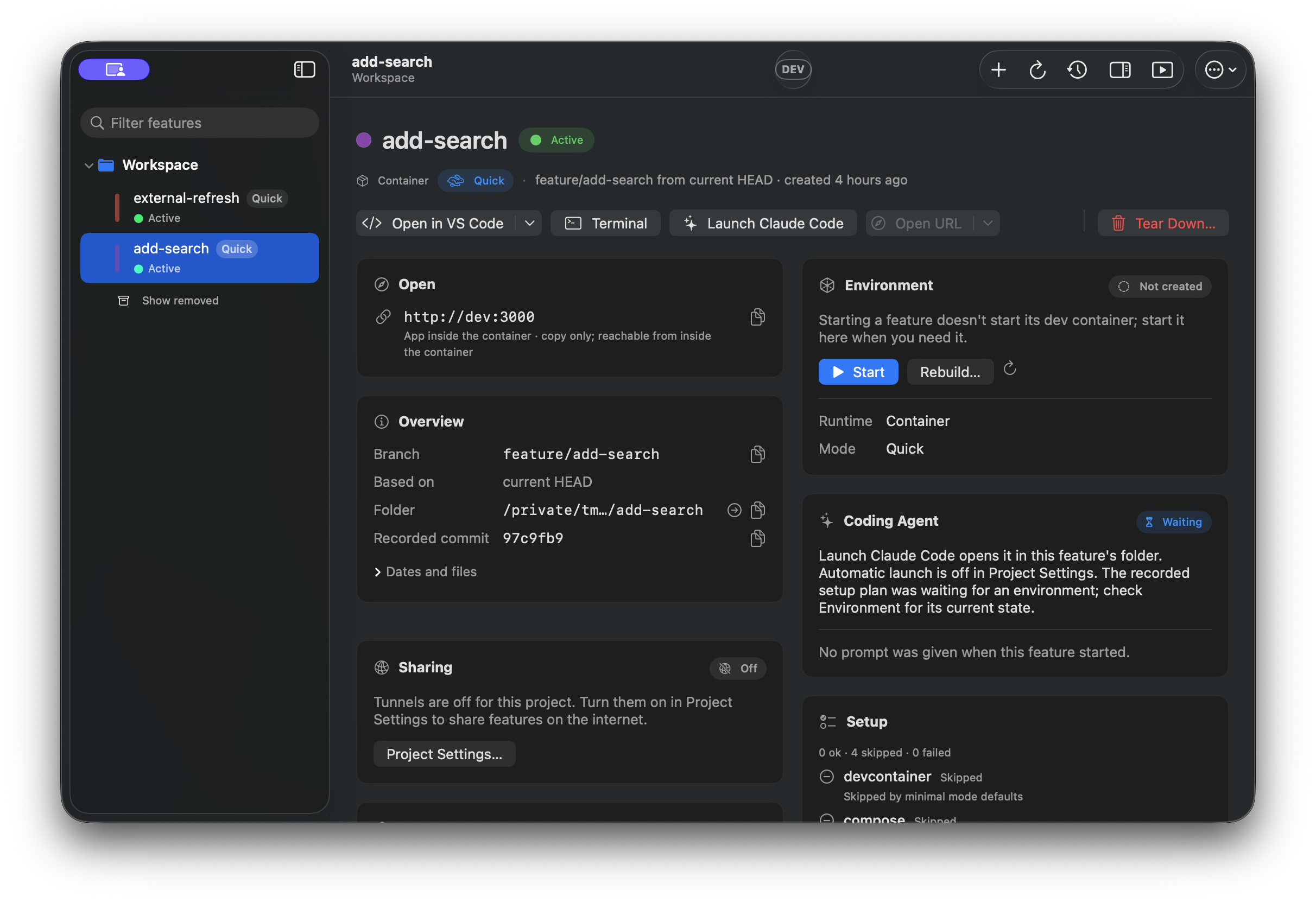The height and width of the screenshot is (903, 1316).
Task: Click Launch Claude Code button
Action: tap(762, 223)
